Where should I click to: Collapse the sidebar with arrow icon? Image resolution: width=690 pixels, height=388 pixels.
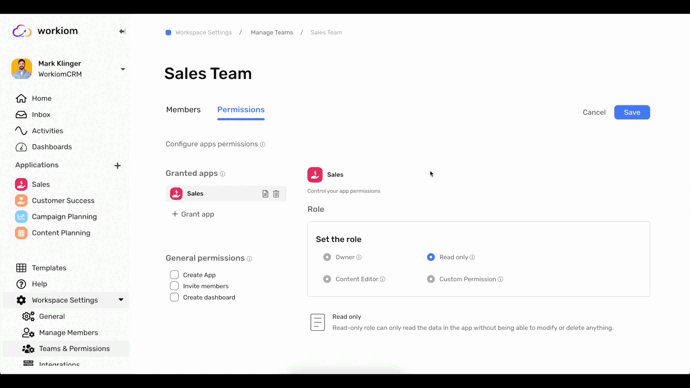[122, 31]
